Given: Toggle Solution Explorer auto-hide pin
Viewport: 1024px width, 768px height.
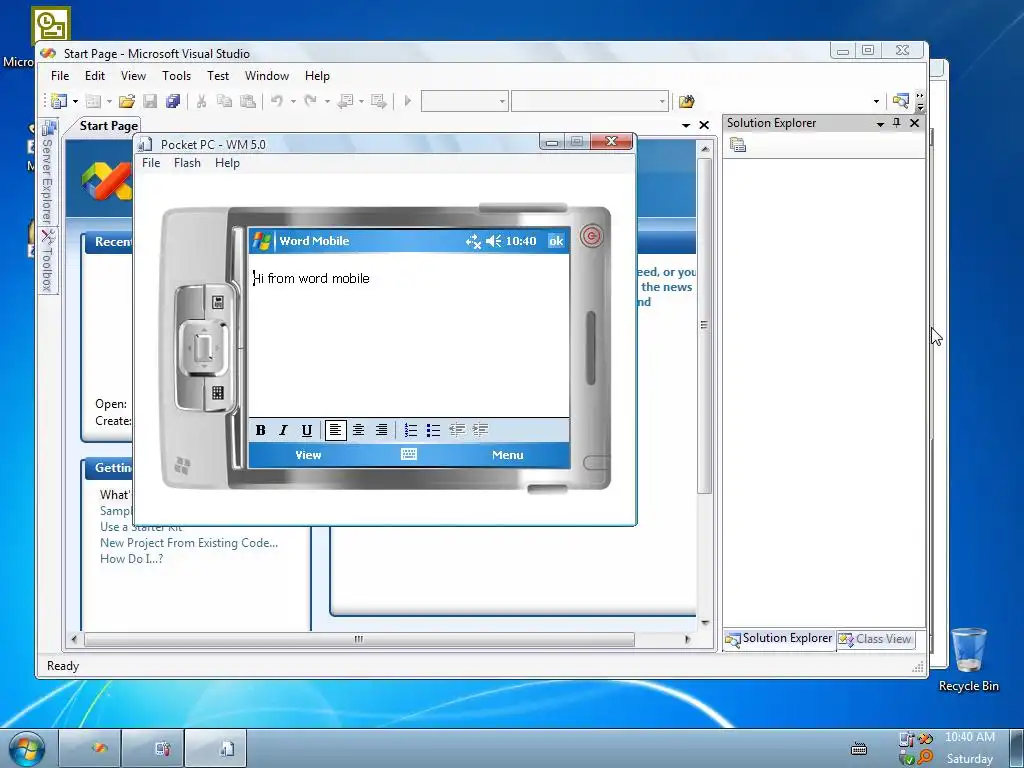Looking at the screenshot, I should (897, 123).
